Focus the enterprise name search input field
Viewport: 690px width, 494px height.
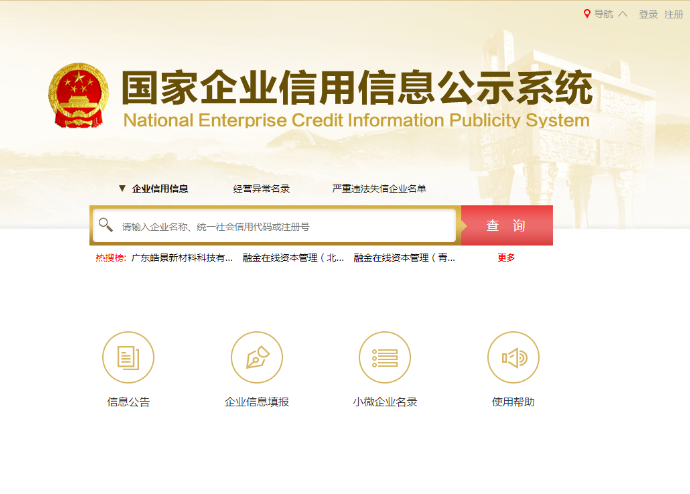click(275, 226)
